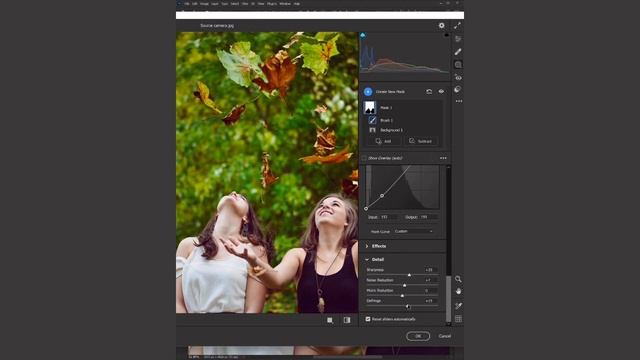Viewport: 640px width, 360px height.
Task: Open Camera Raw preferences gear icon
Action: coord(442,25)
